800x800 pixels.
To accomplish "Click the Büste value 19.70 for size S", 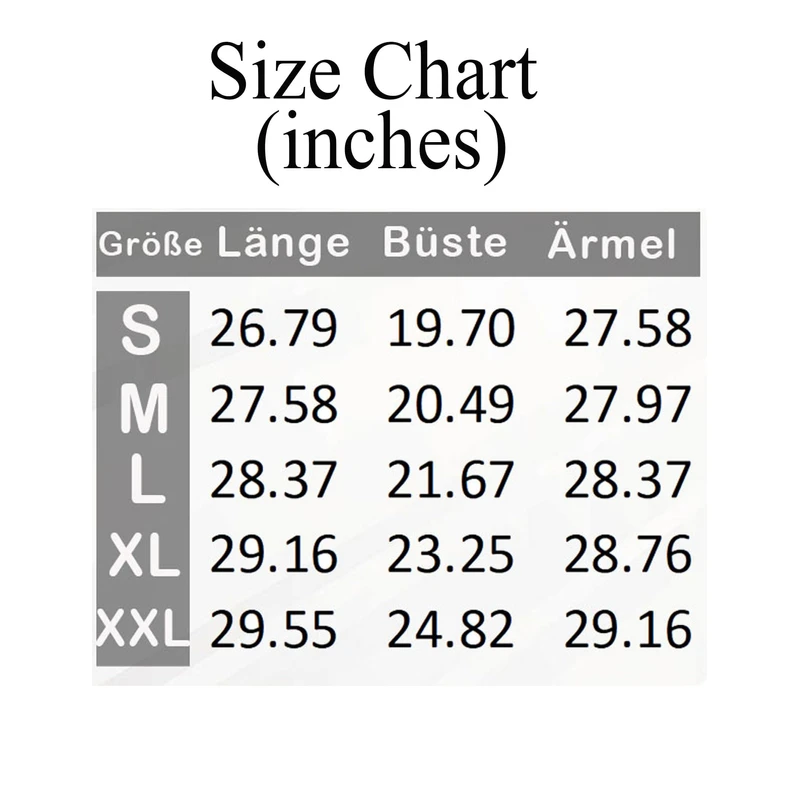I will coord(451,331).
